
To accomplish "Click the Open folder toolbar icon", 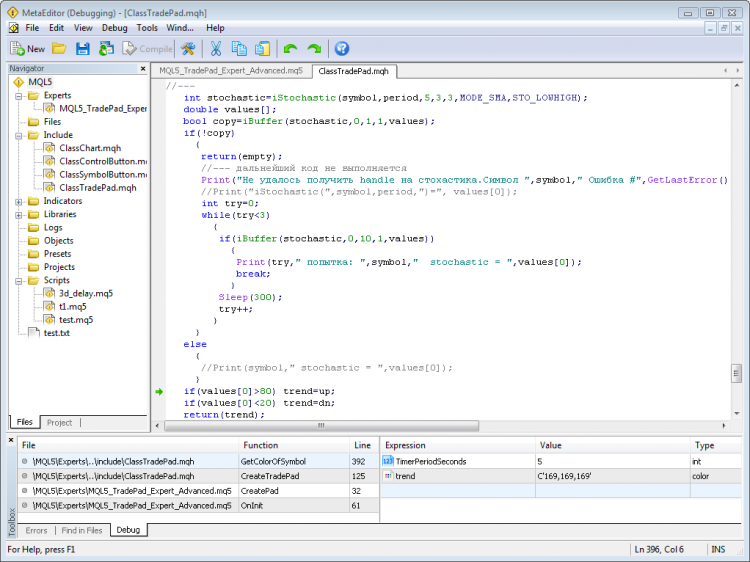I will click(59, 48).
